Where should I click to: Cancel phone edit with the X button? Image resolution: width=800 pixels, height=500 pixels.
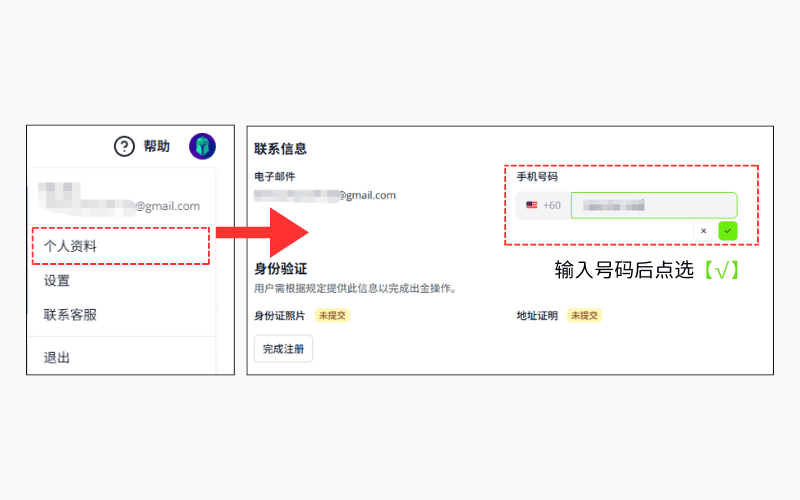point(704,231)
